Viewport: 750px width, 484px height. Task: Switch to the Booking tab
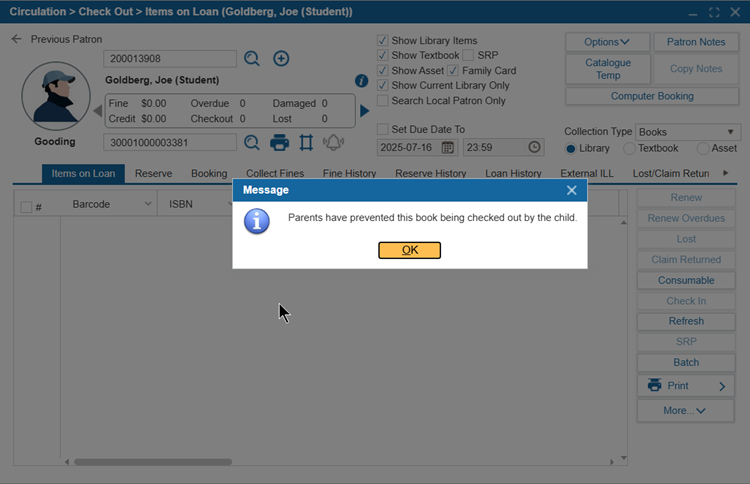point(209,174)
